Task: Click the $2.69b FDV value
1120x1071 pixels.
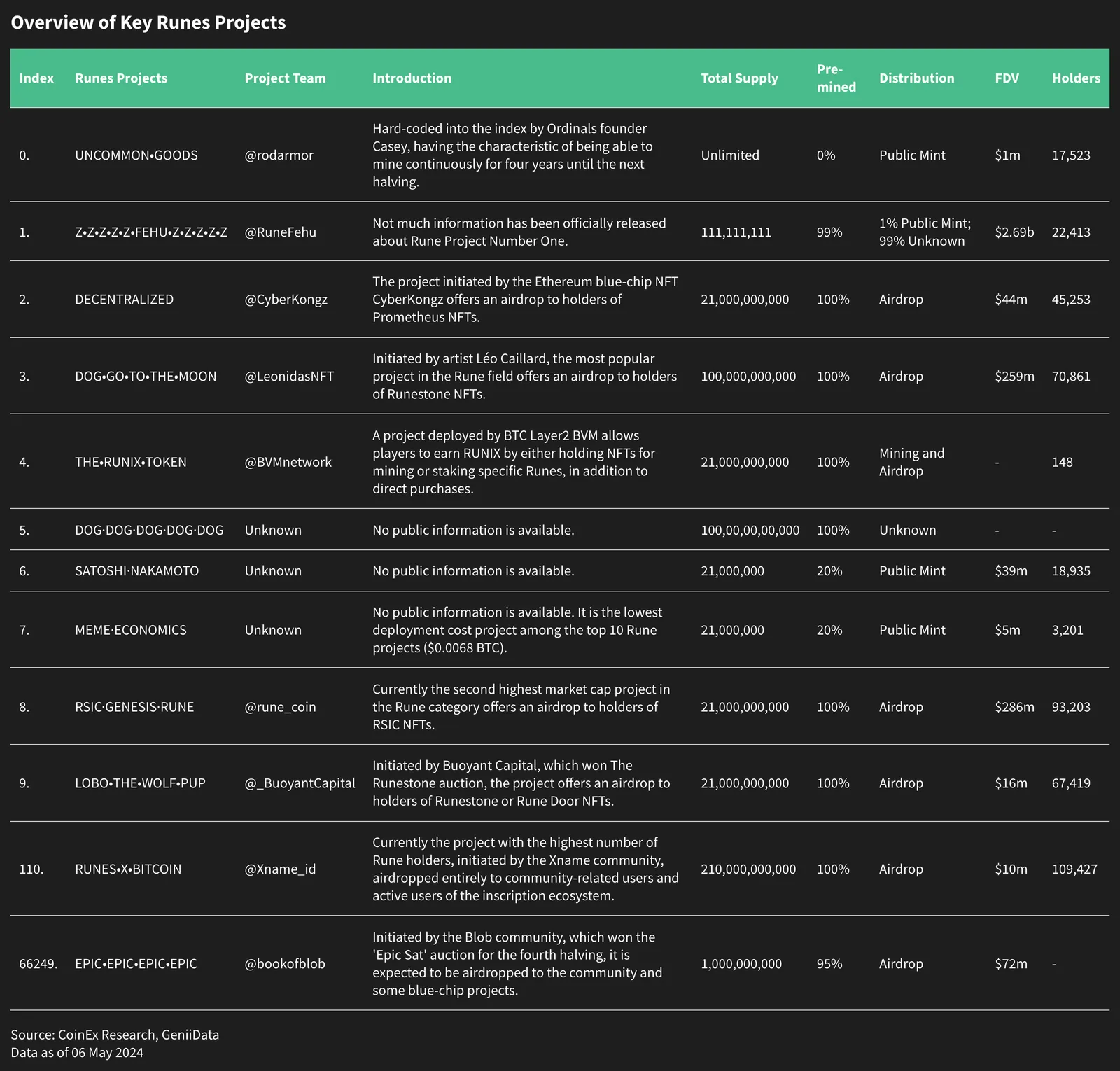Action: (x=1014, y=232)
